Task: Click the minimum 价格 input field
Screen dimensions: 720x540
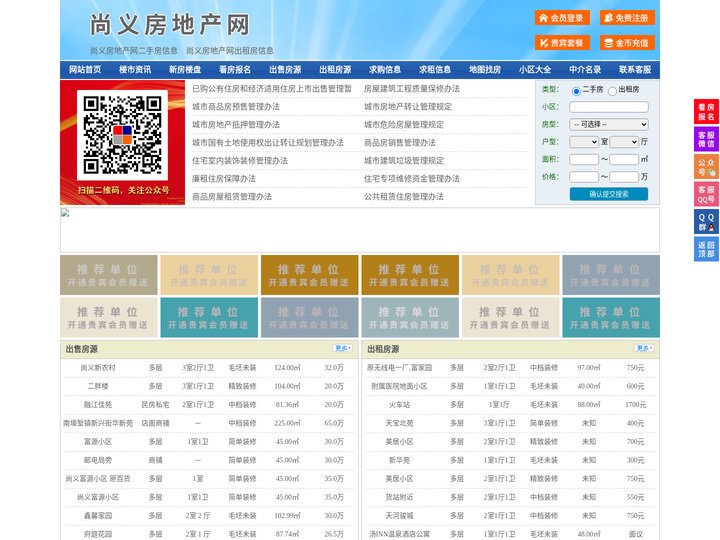Action: 584,177
